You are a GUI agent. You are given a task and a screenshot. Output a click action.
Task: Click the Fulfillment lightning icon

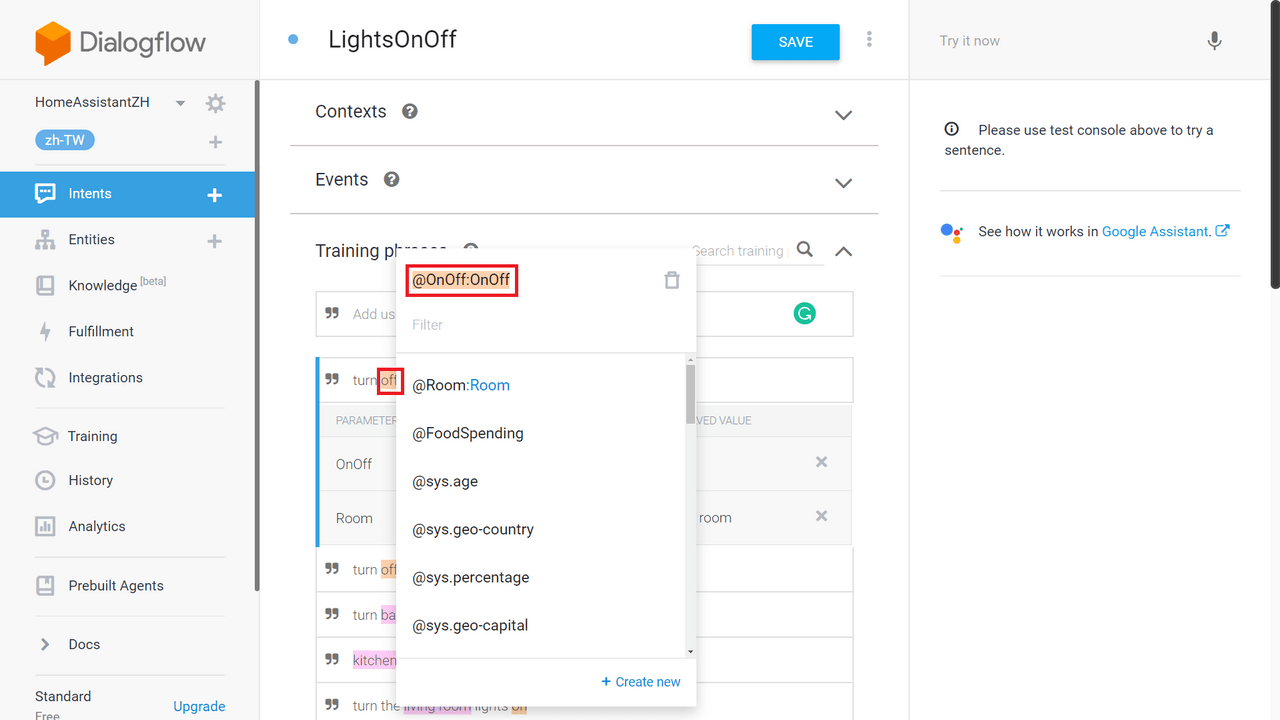tap(45, 332)
